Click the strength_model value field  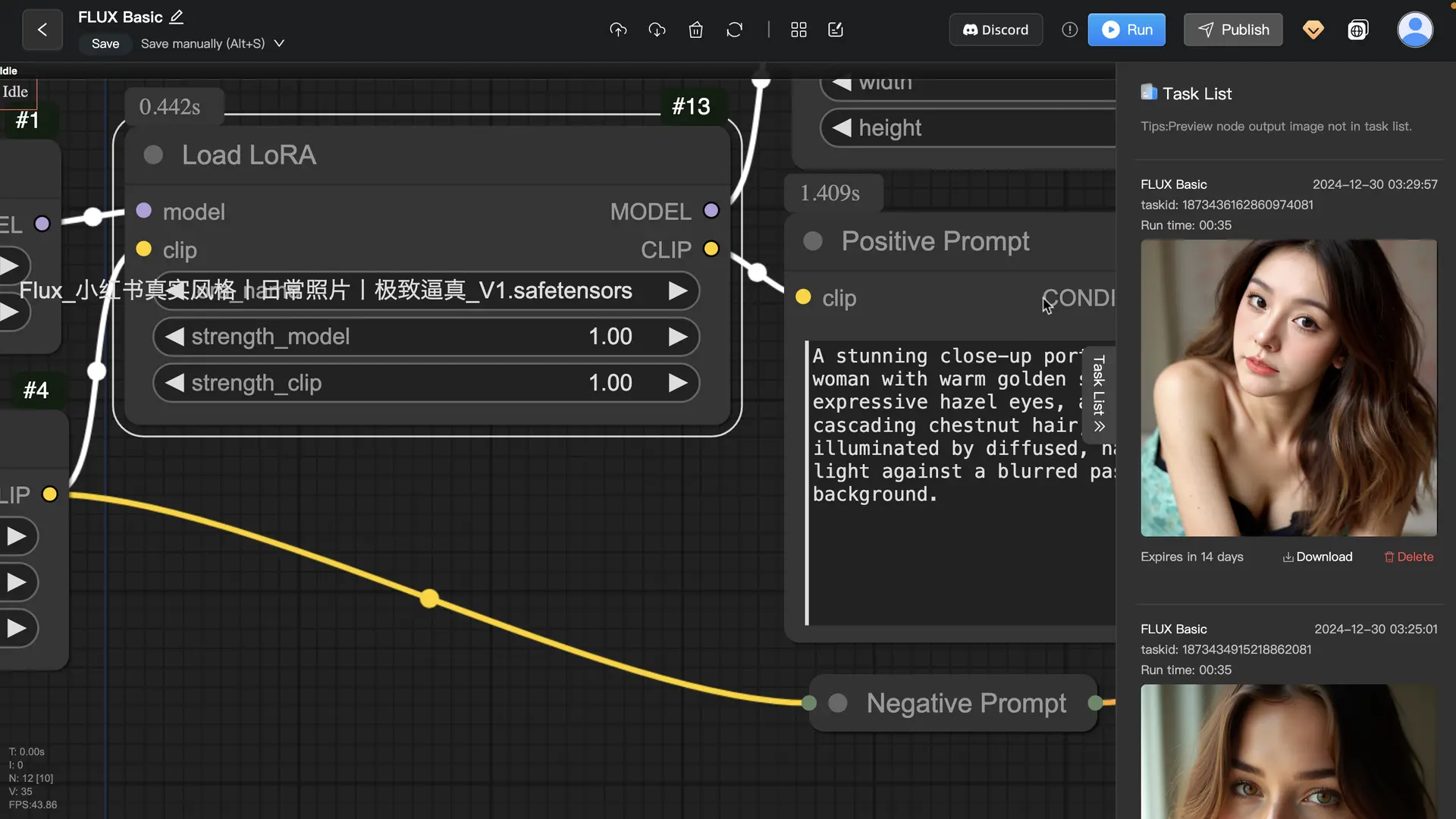point(425,336)
